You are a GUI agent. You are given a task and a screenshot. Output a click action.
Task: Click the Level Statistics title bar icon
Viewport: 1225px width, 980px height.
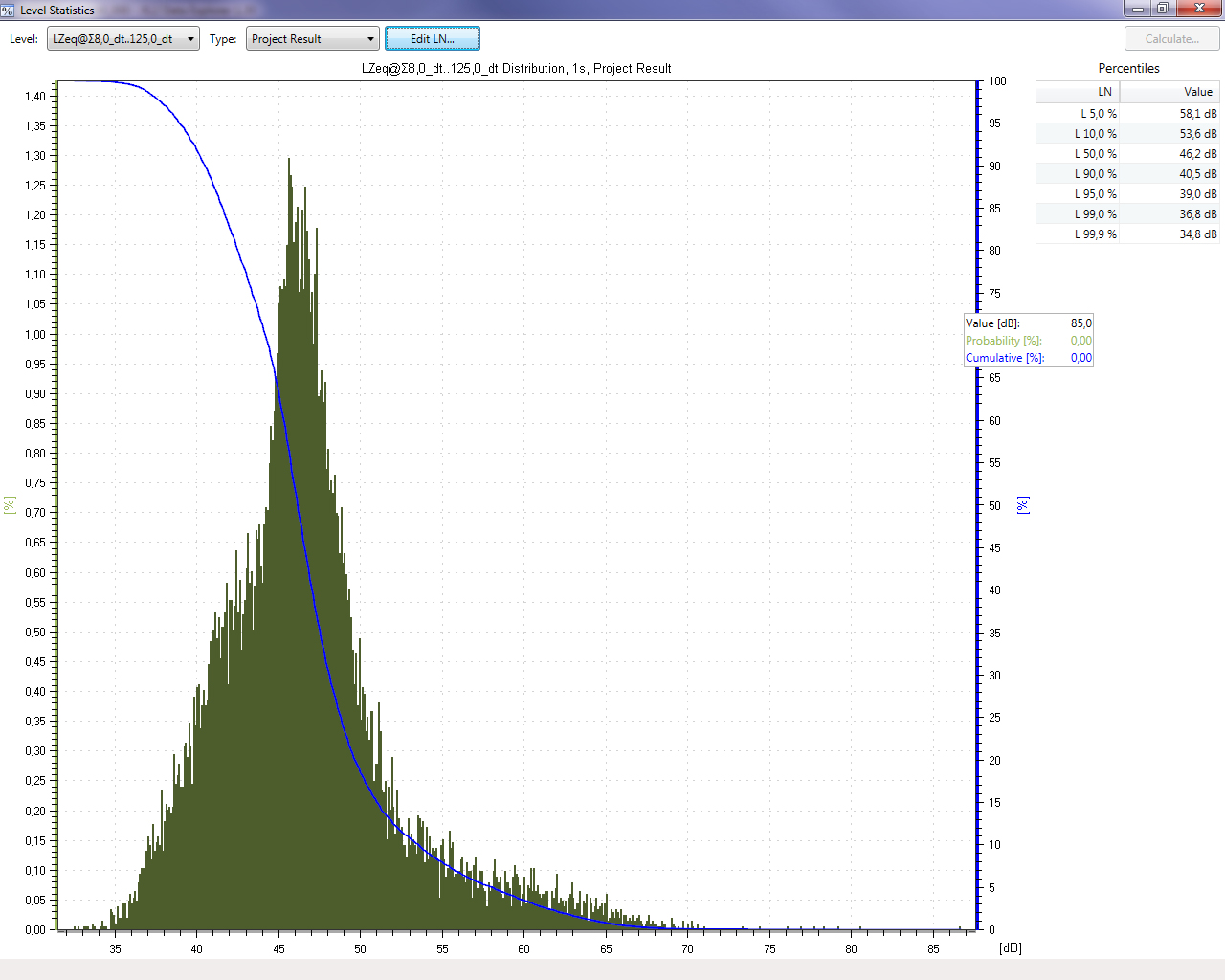[8, 10]
